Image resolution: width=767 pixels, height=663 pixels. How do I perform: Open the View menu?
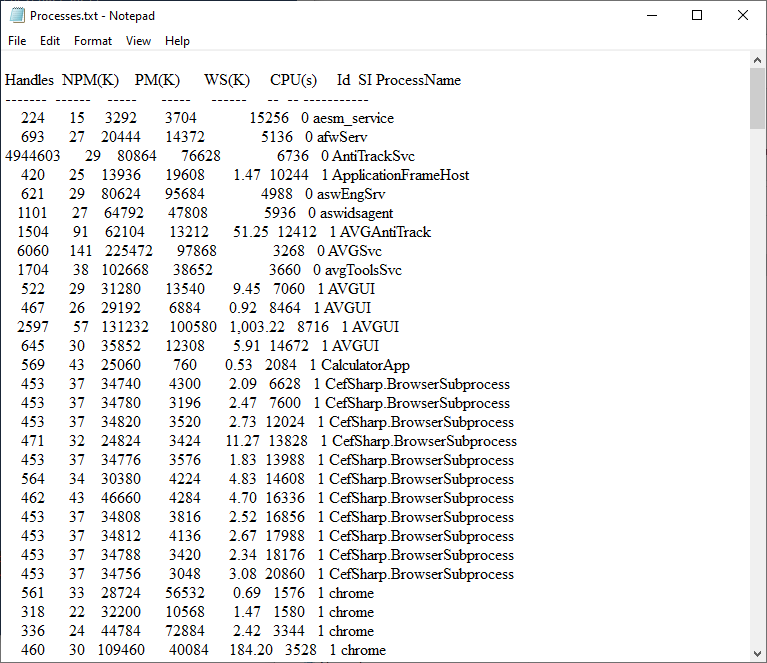click(x=138, y=41)
